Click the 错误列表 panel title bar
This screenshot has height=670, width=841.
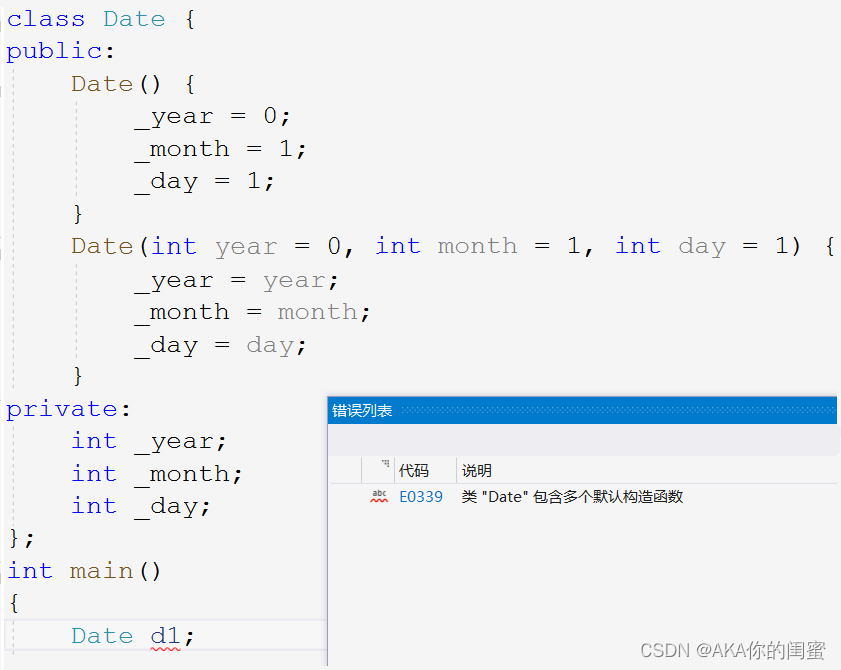[582, 410]
